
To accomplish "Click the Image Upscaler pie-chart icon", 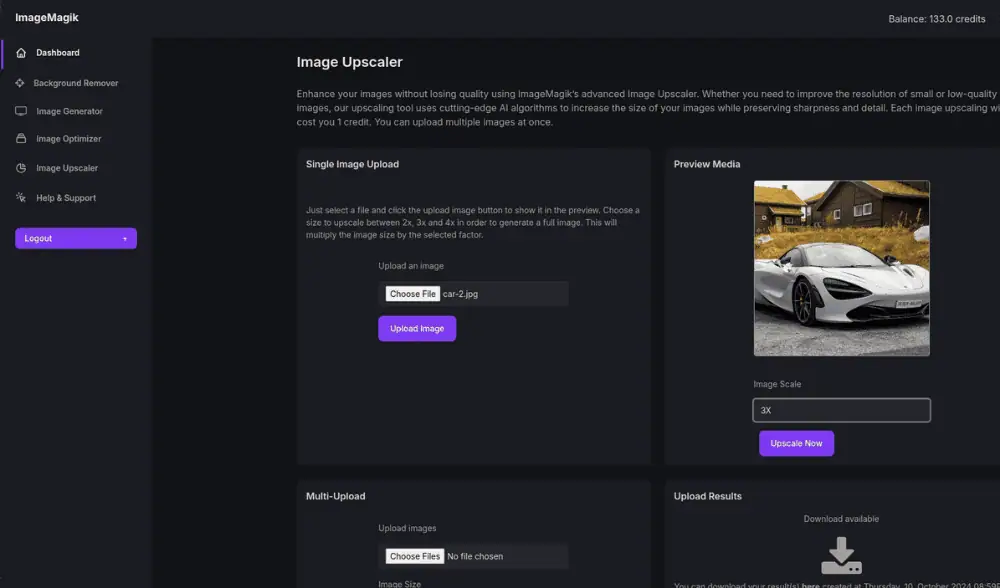I will pyautogui.click(x=21, y=168).
